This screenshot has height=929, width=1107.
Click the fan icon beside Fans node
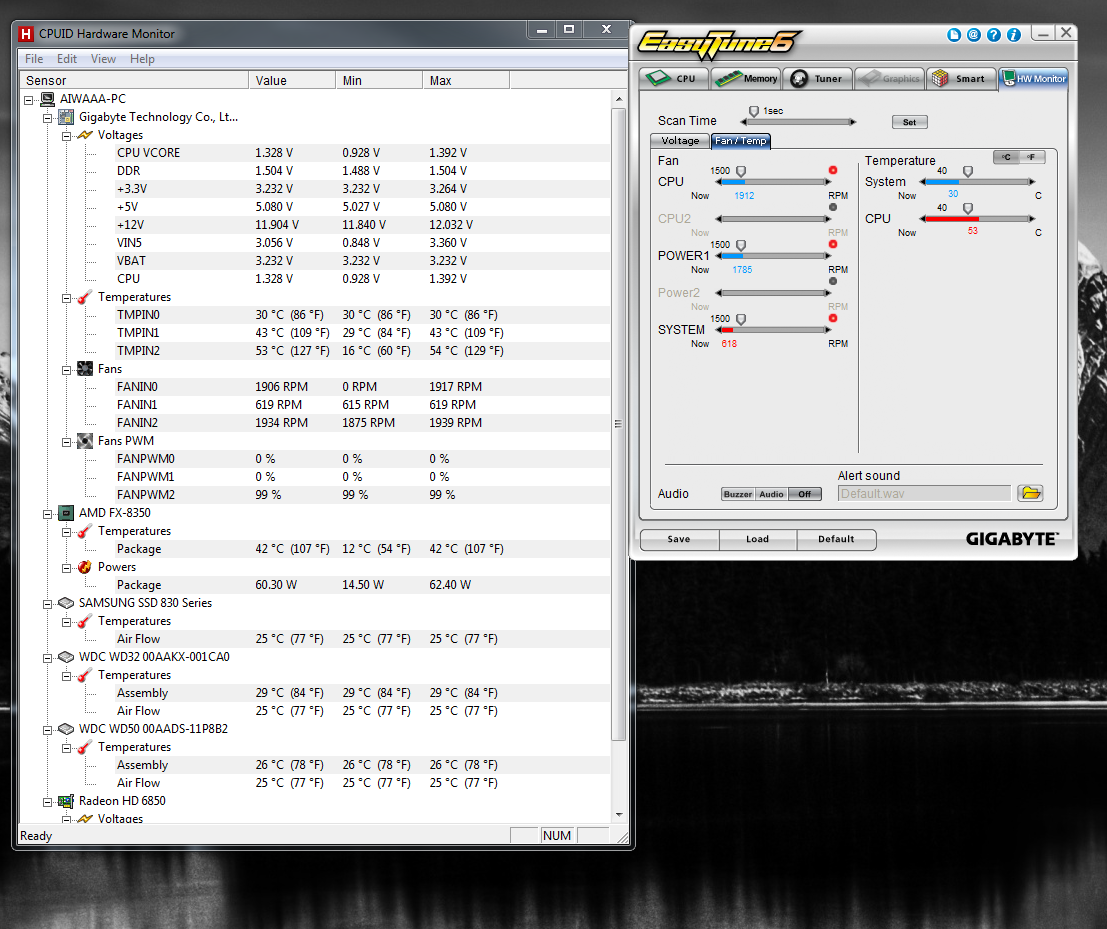[85, 369]
